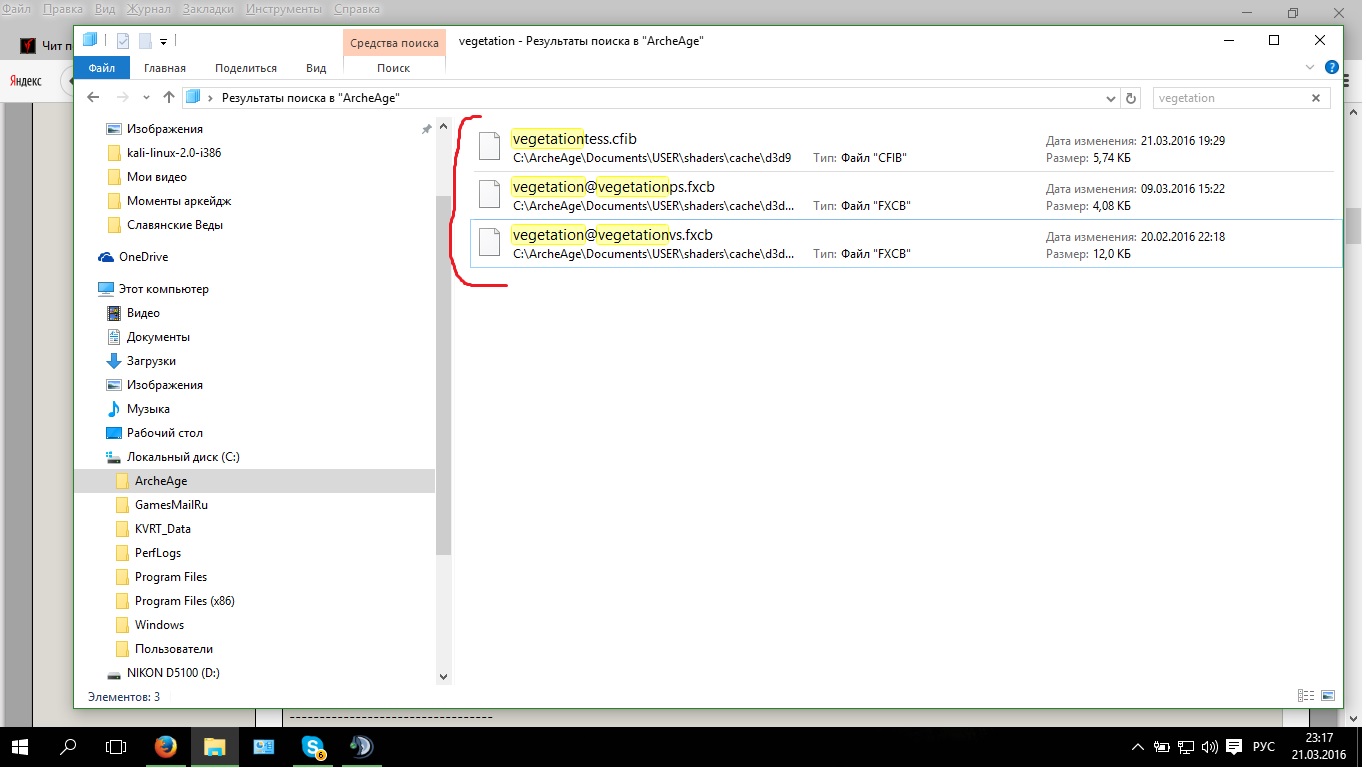
Task: Select the OneDrive cloud icon in the navigation pane
Action: (106, 257)
